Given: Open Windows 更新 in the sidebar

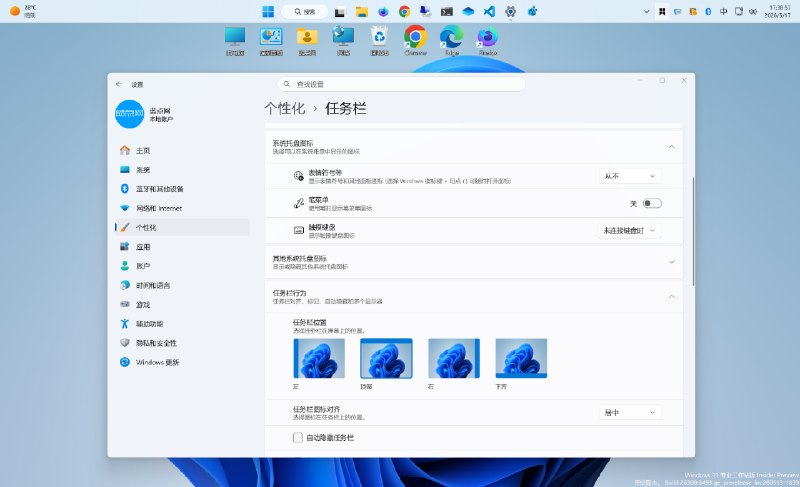Looking at the screenshot, I should pyautogui.click(x=182, y=362).
